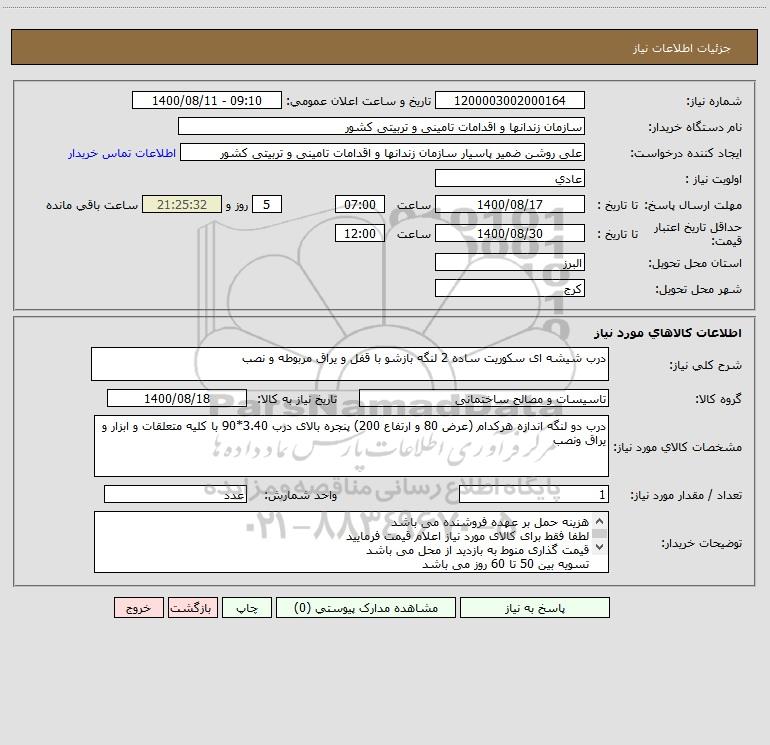Click the request creator field علی روشن ضمیر
Image resolution: width=770 pixels, height=745 pixels.
(383, 152)
